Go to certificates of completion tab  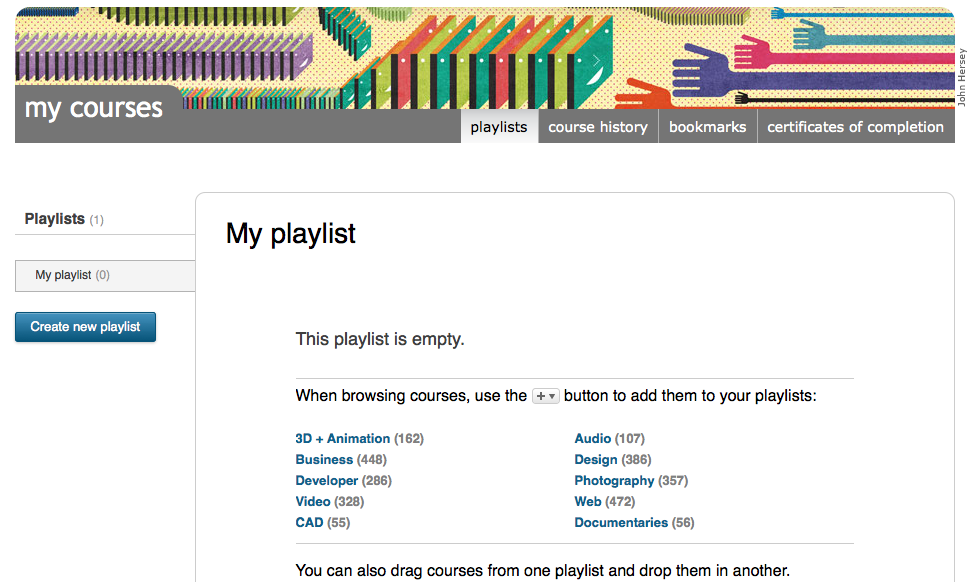point(855,127)
